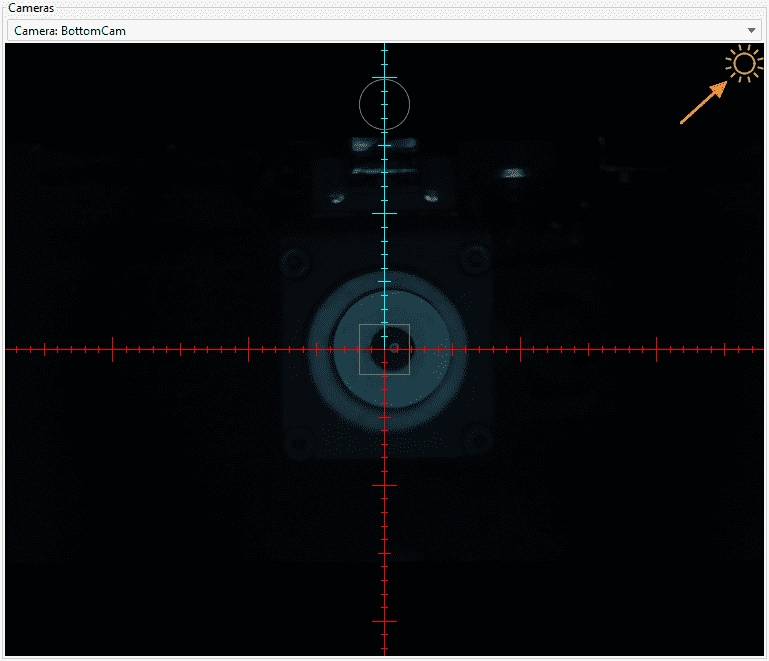The height and width of the screenshot is (661, 769).
Task: Click the bottom-right screw of the motor mount
Action: pyautogui.click(x=478, y=438)
